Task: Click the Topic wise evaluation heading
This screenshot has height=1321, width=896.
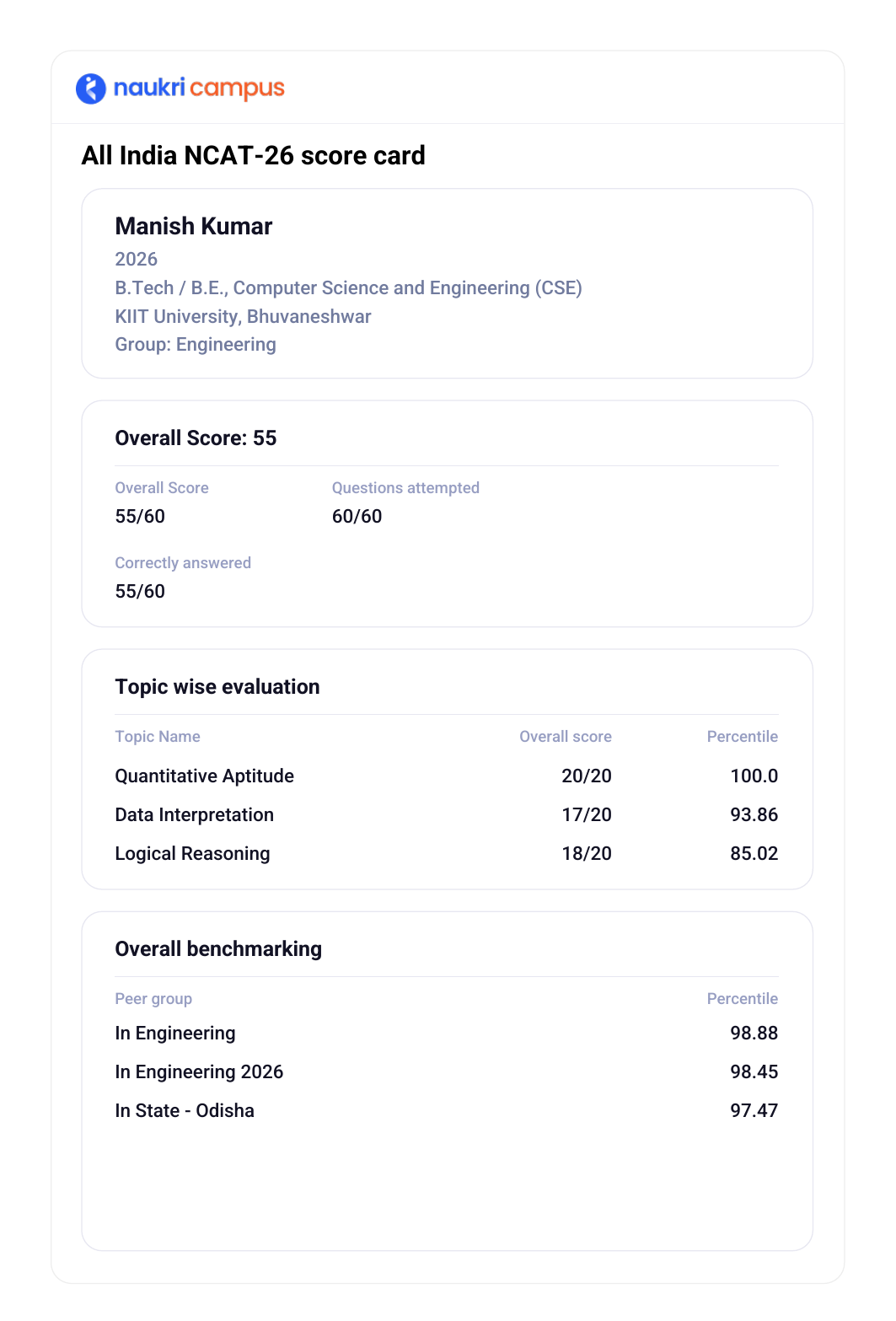Action: (217, 687)
